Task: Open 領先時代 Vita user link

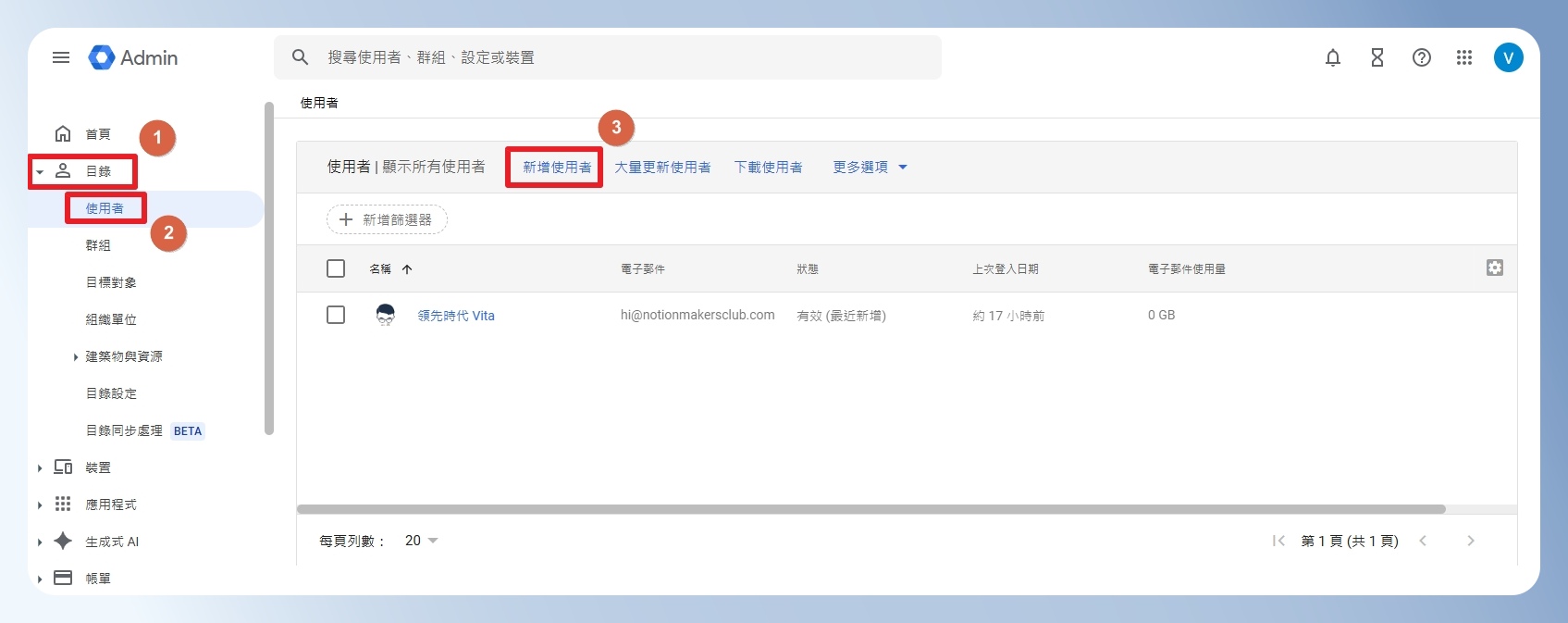Action: 456,316
